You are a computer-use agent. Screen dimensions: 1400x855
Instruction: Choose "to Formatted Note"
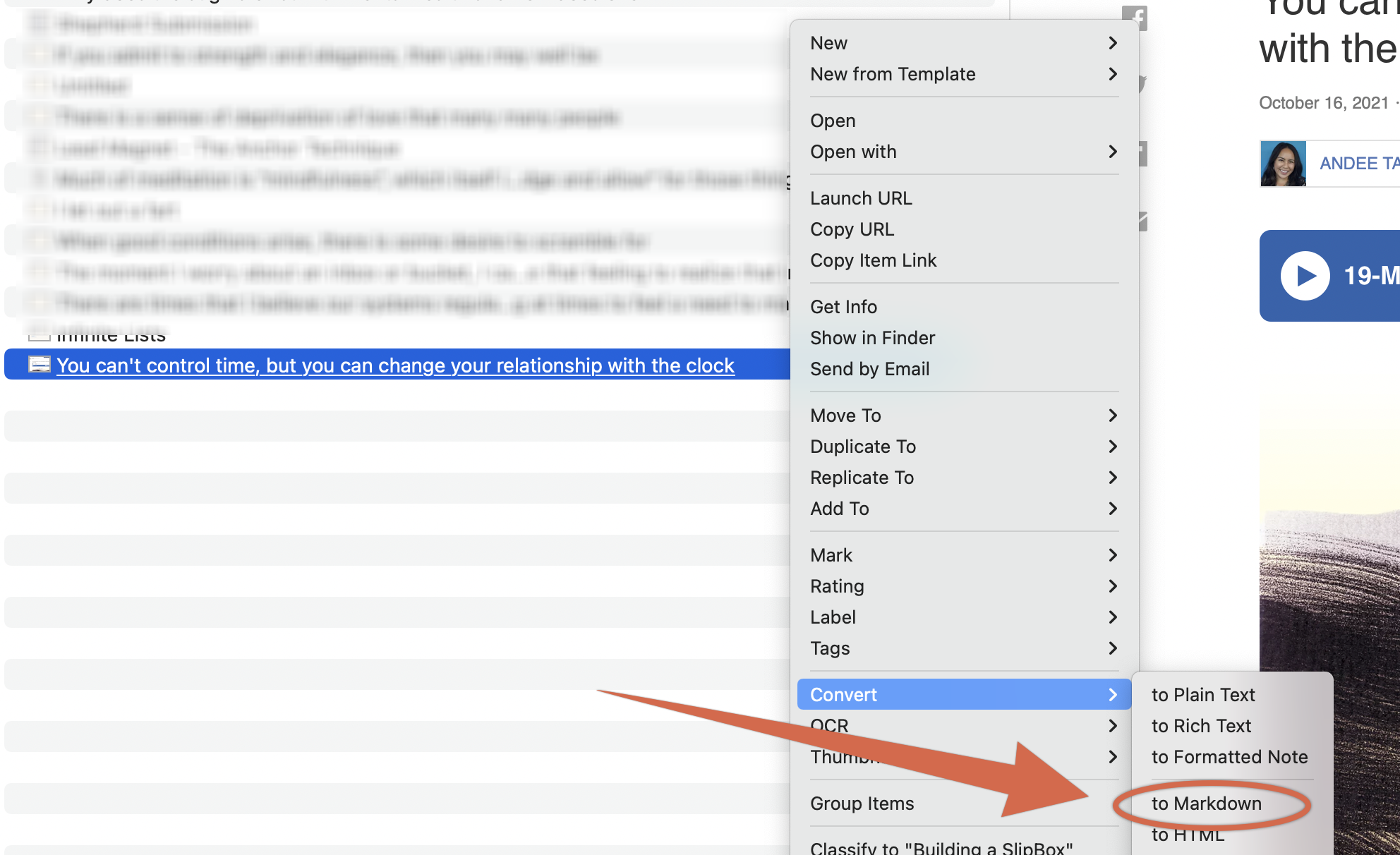[x=1229, y=756]
